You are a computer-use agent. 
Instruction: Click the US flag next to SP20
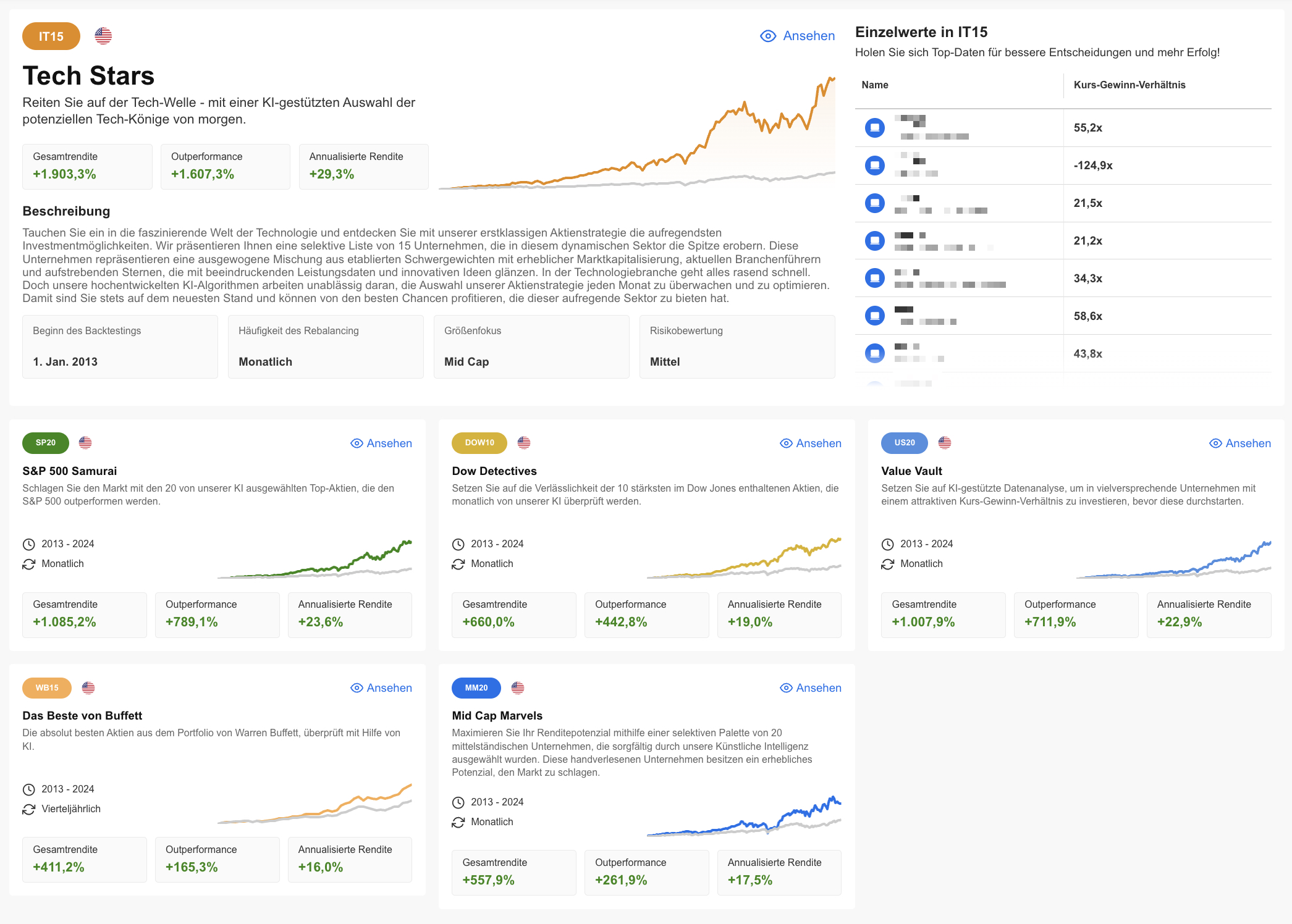85,443
